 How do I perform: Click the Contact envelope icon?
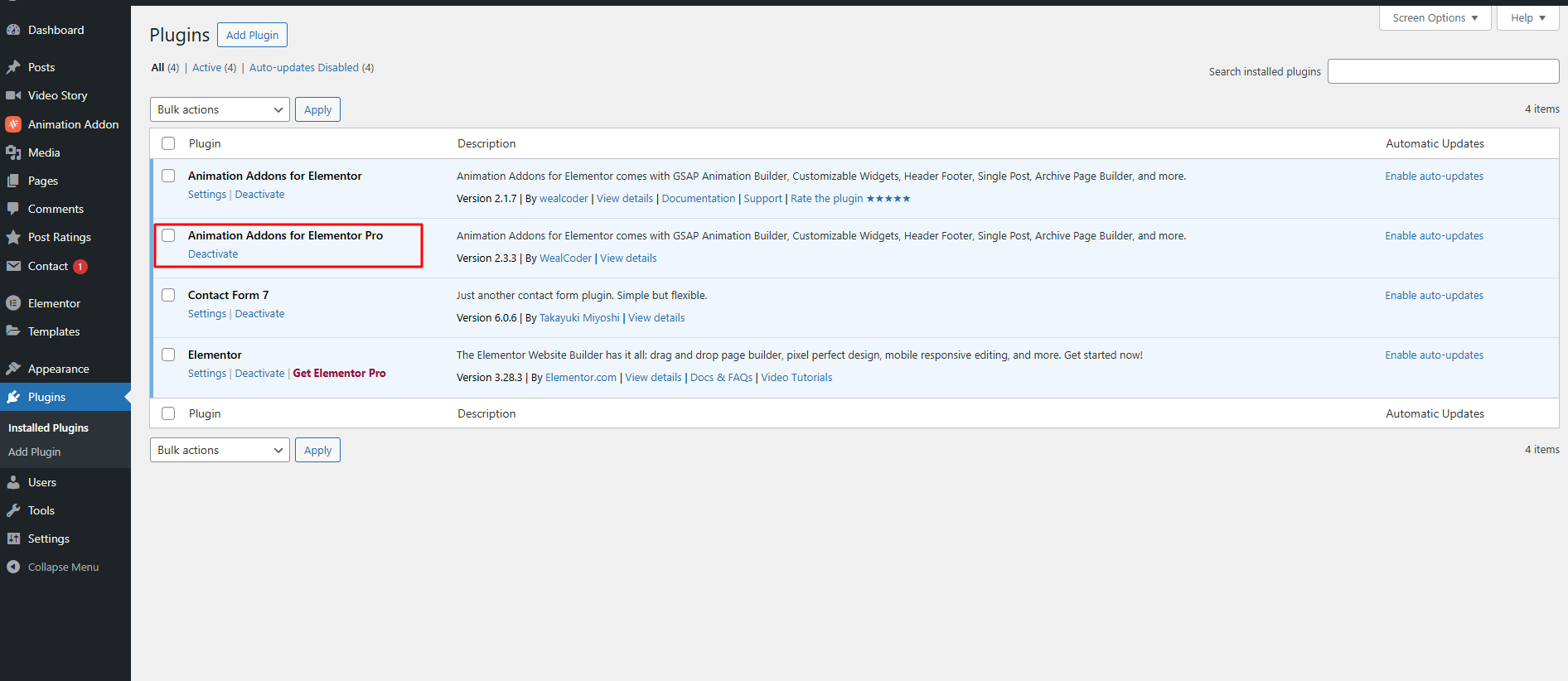(13, 266)
